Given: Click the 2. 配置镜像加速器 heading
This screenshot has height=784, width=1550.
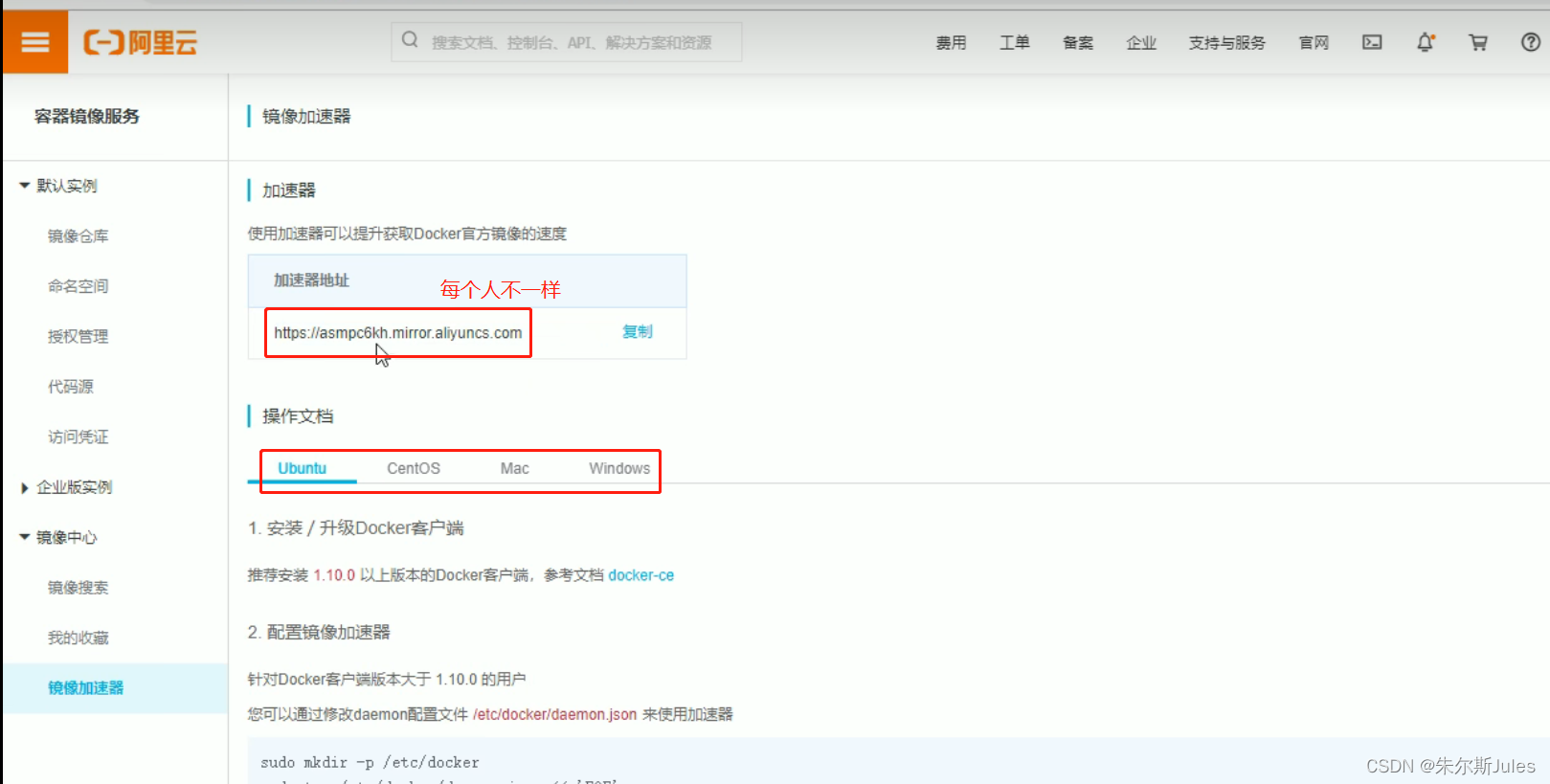Looking at the screenshot, I should pos(319,632).
